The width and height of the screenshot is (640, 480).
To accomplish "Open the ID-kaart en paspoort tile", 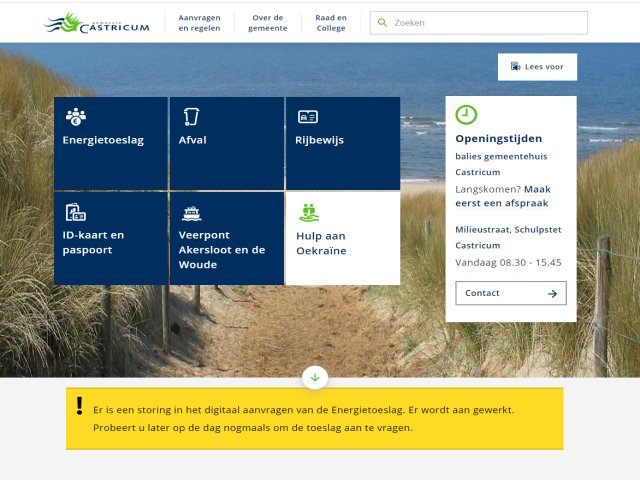I will (x=111, y=238).
